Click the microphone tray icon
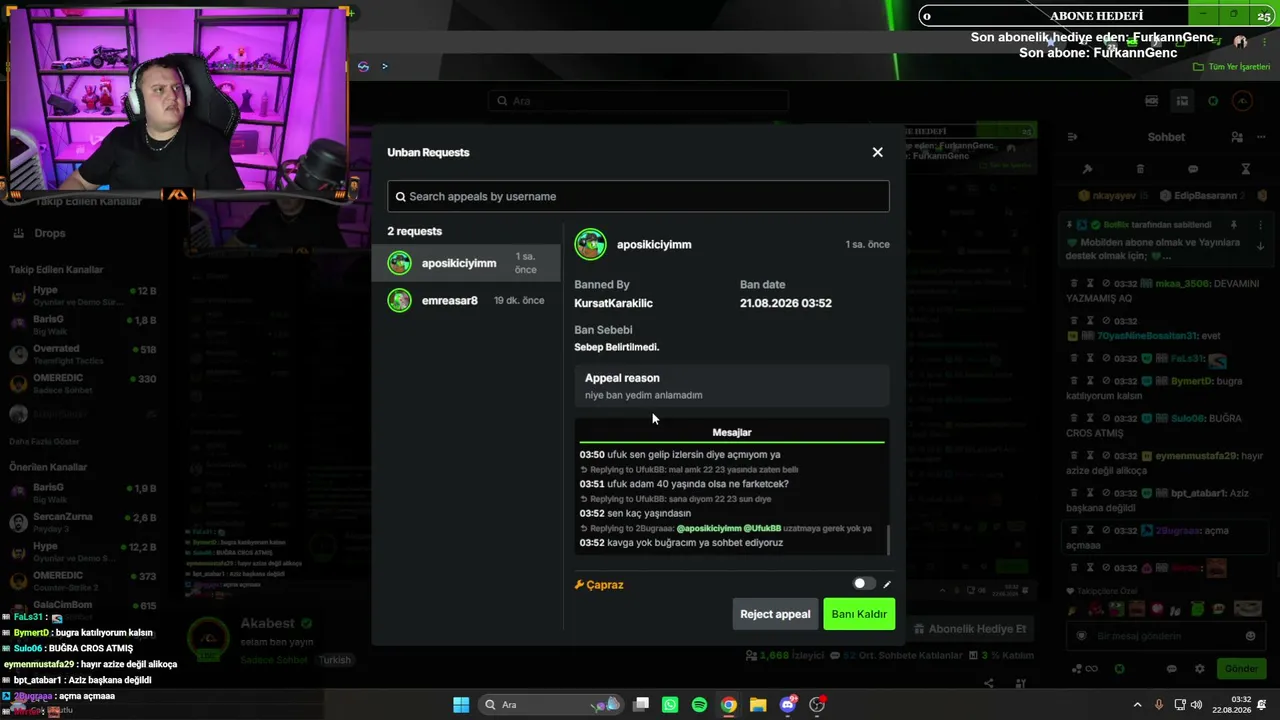1280x720 pixels. click(x=1159, y=705)
